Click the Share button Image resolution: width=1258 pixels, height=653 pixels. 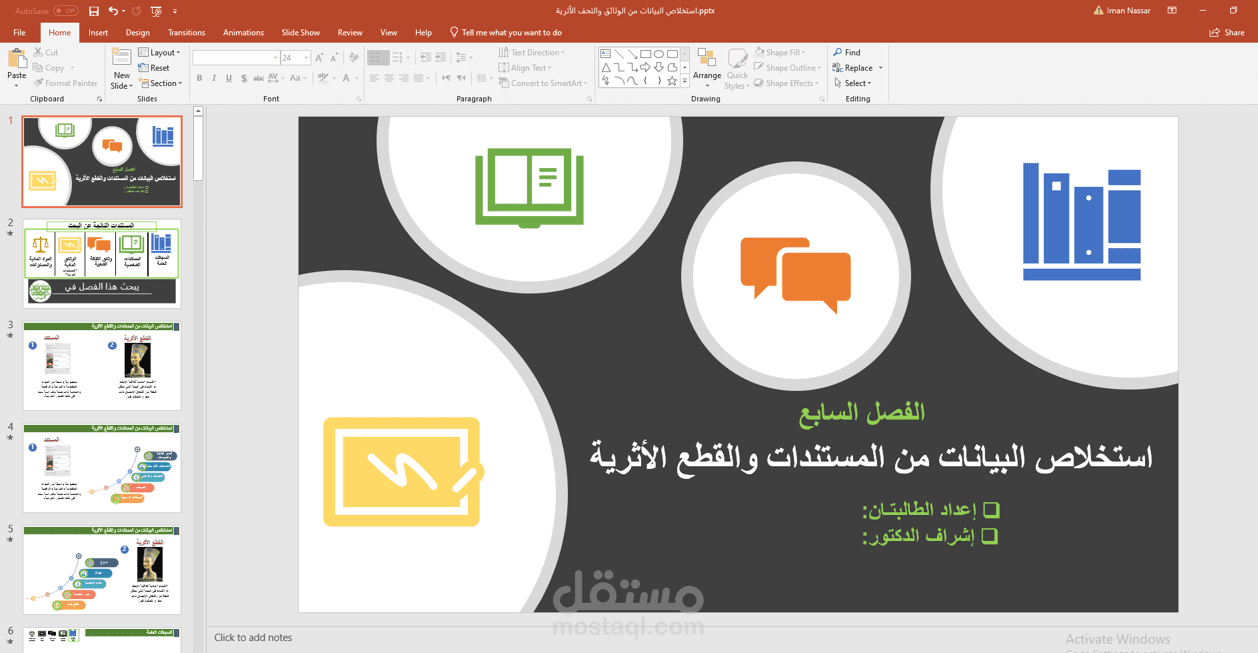point(1227,32)
